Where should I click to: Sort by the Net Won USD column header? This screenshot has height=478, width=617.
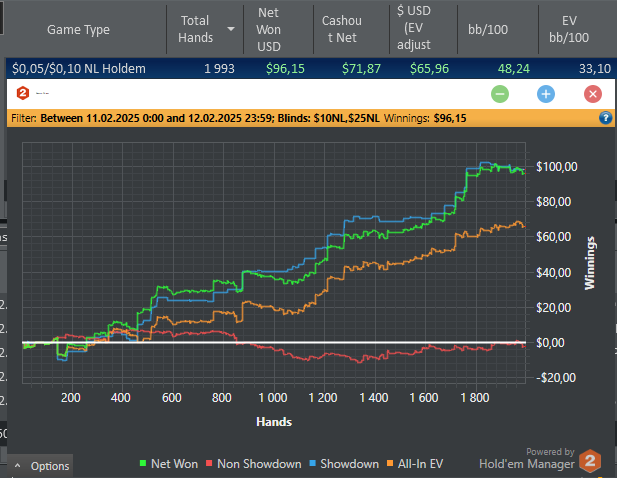pos(269,30)
